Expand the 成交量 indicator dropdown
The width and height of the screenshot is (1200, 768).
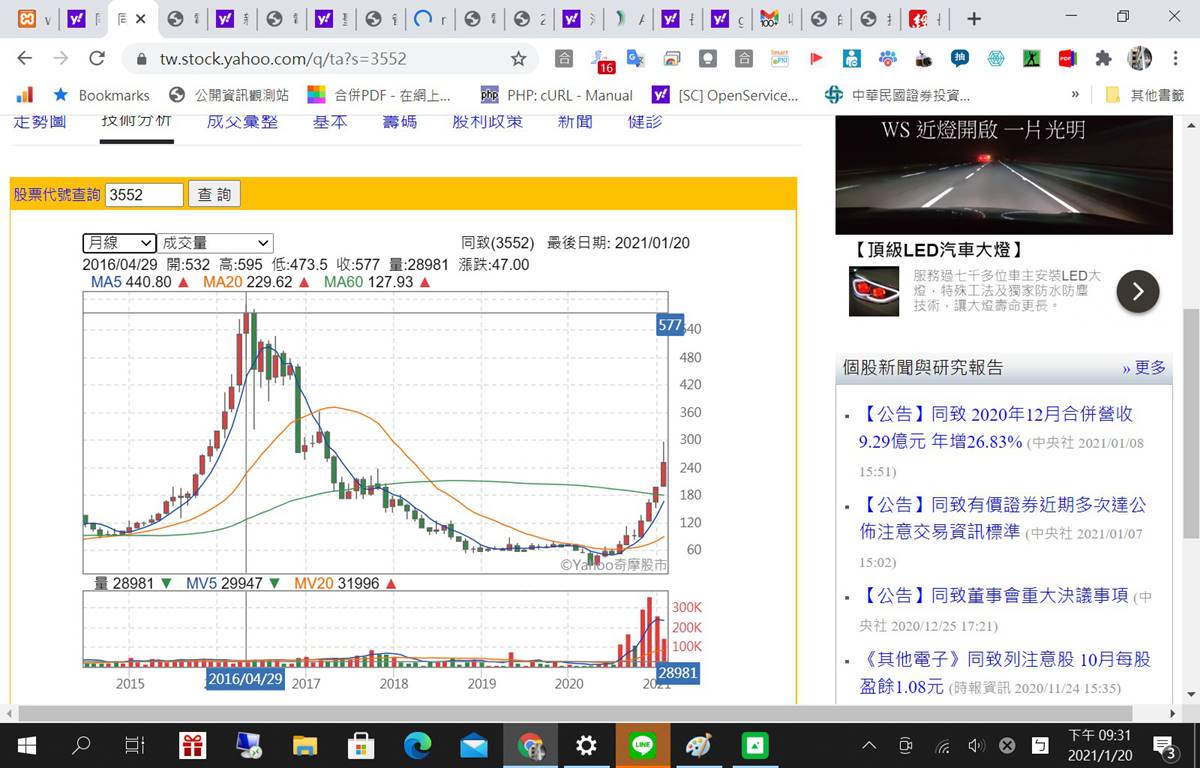216,243
